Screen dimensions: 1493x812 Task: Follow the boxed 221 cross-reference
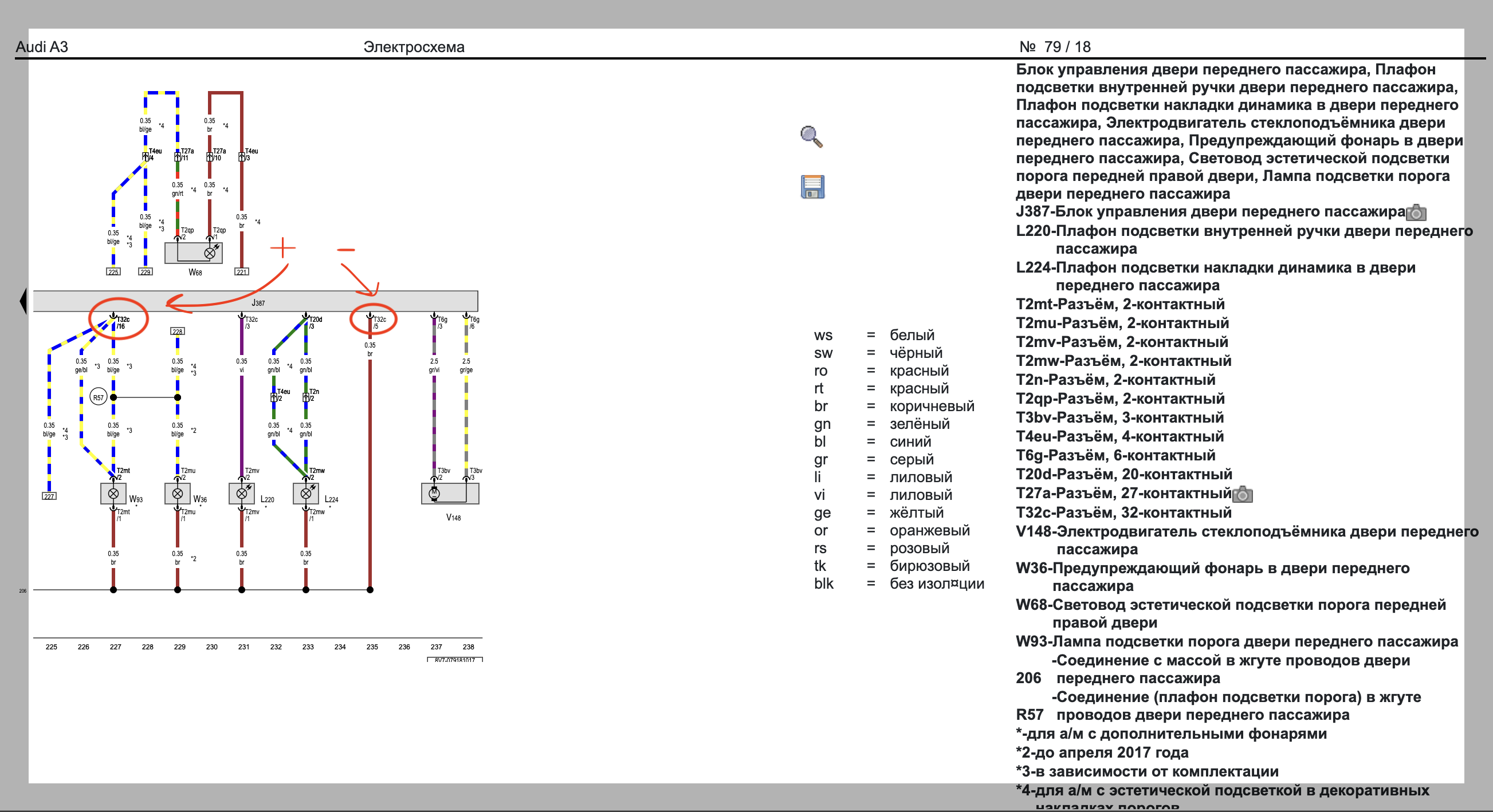coord(242,271)
